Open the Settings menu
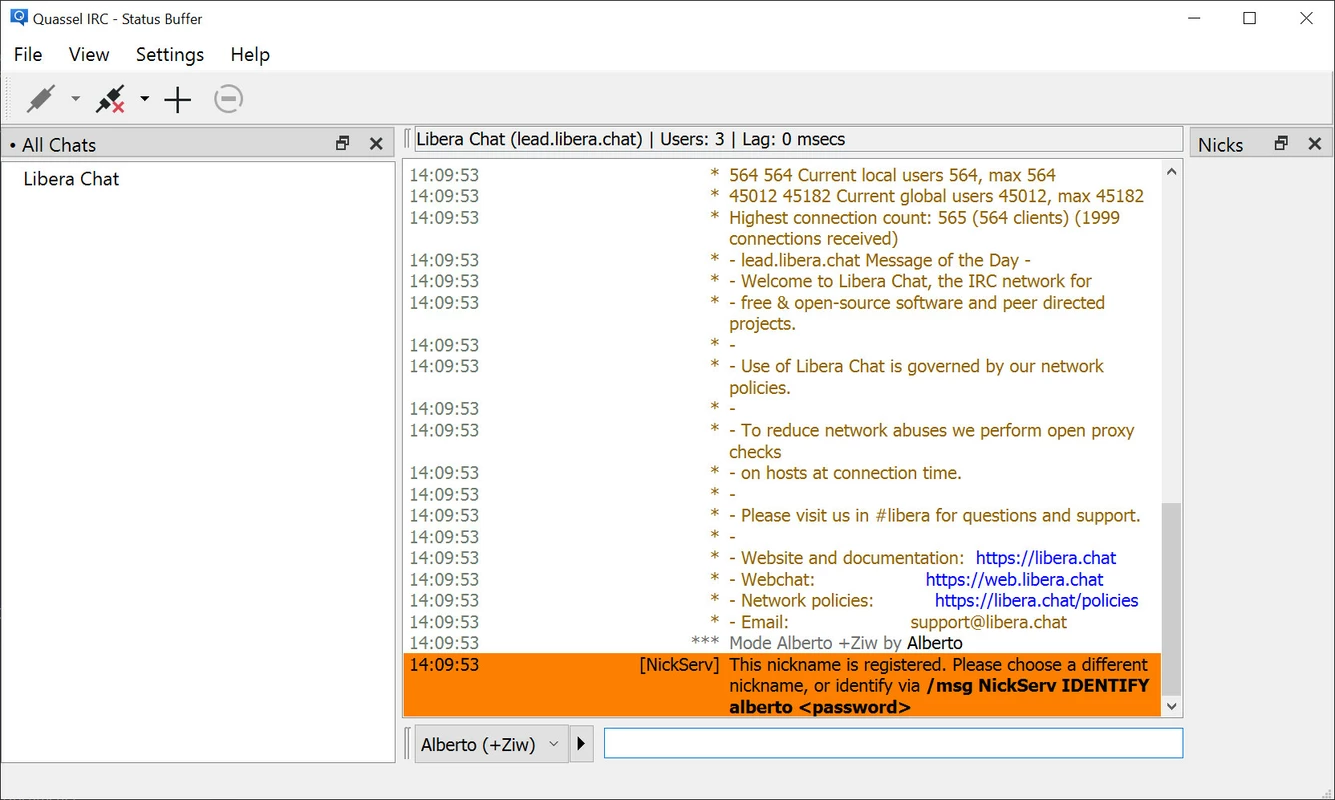The height and width of the screenshot is (800, 1335). pyautogui.click(x=170, y=55)
